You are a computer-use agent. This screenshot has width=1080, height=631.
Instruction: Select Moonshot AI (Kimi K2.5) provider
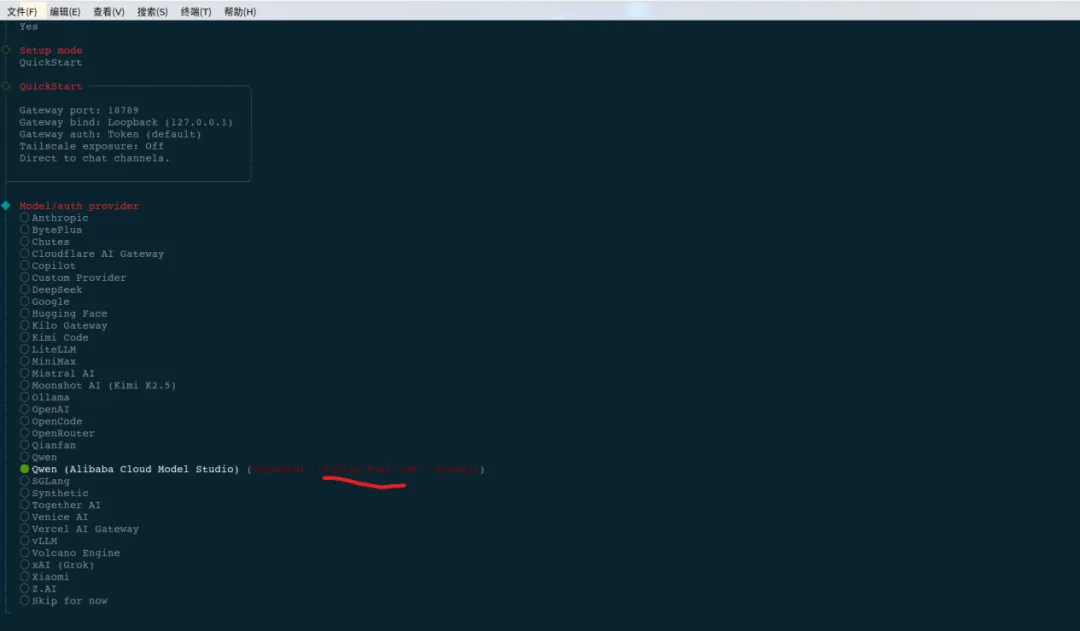(98, 386)
